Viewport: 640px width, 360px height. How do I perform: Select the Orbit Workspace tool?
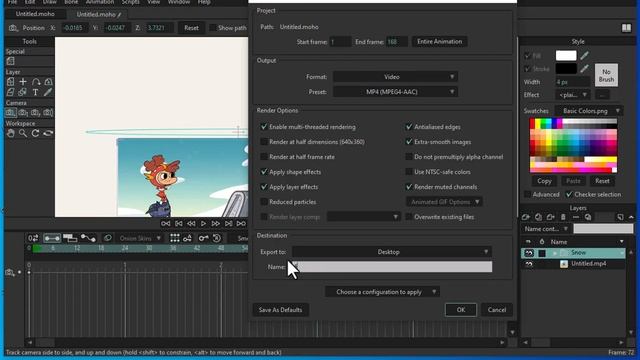(48, 133)
